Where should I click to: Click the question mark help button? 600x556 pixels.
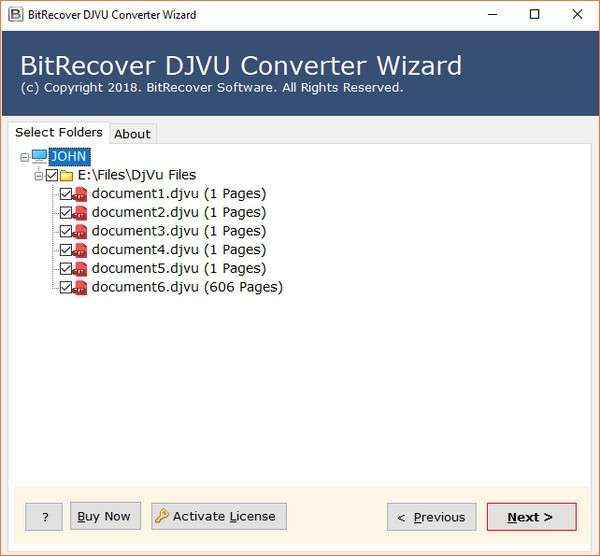[x=44, y=517]
